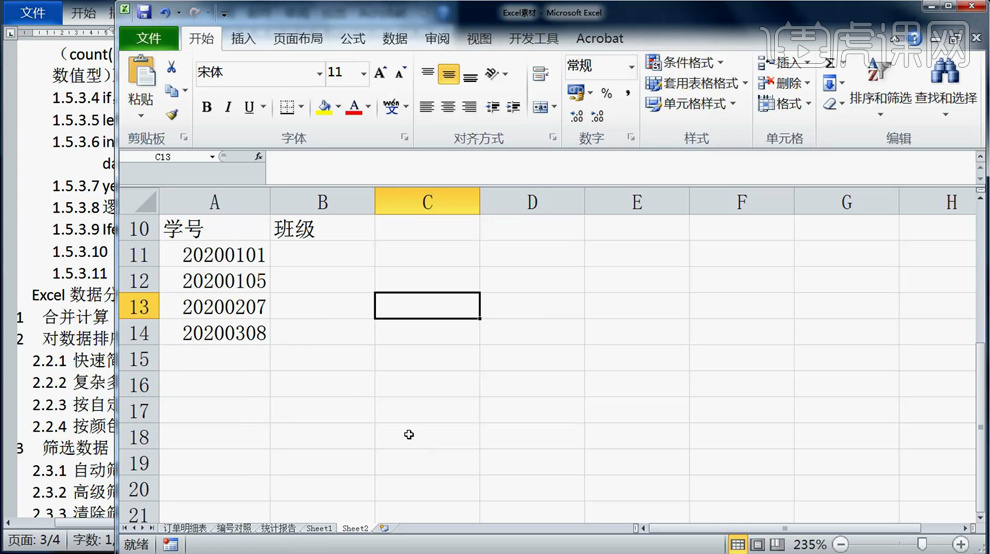
Task: Click the Cut scissors icon
Action: pyautogui.click(x=171, y=67)
